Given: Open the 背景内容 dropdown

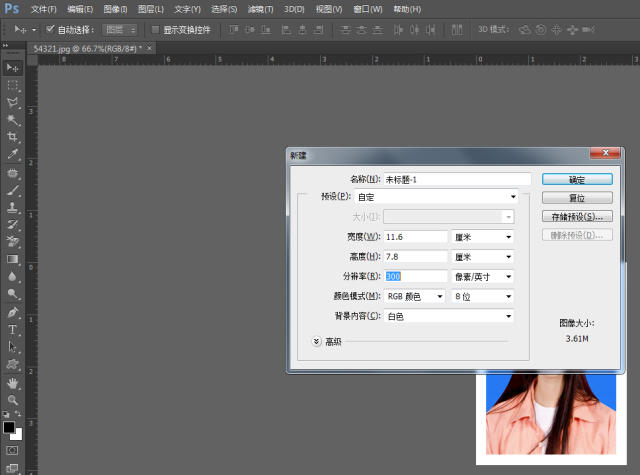Looking at the screenshot, I should click(448, 316).
